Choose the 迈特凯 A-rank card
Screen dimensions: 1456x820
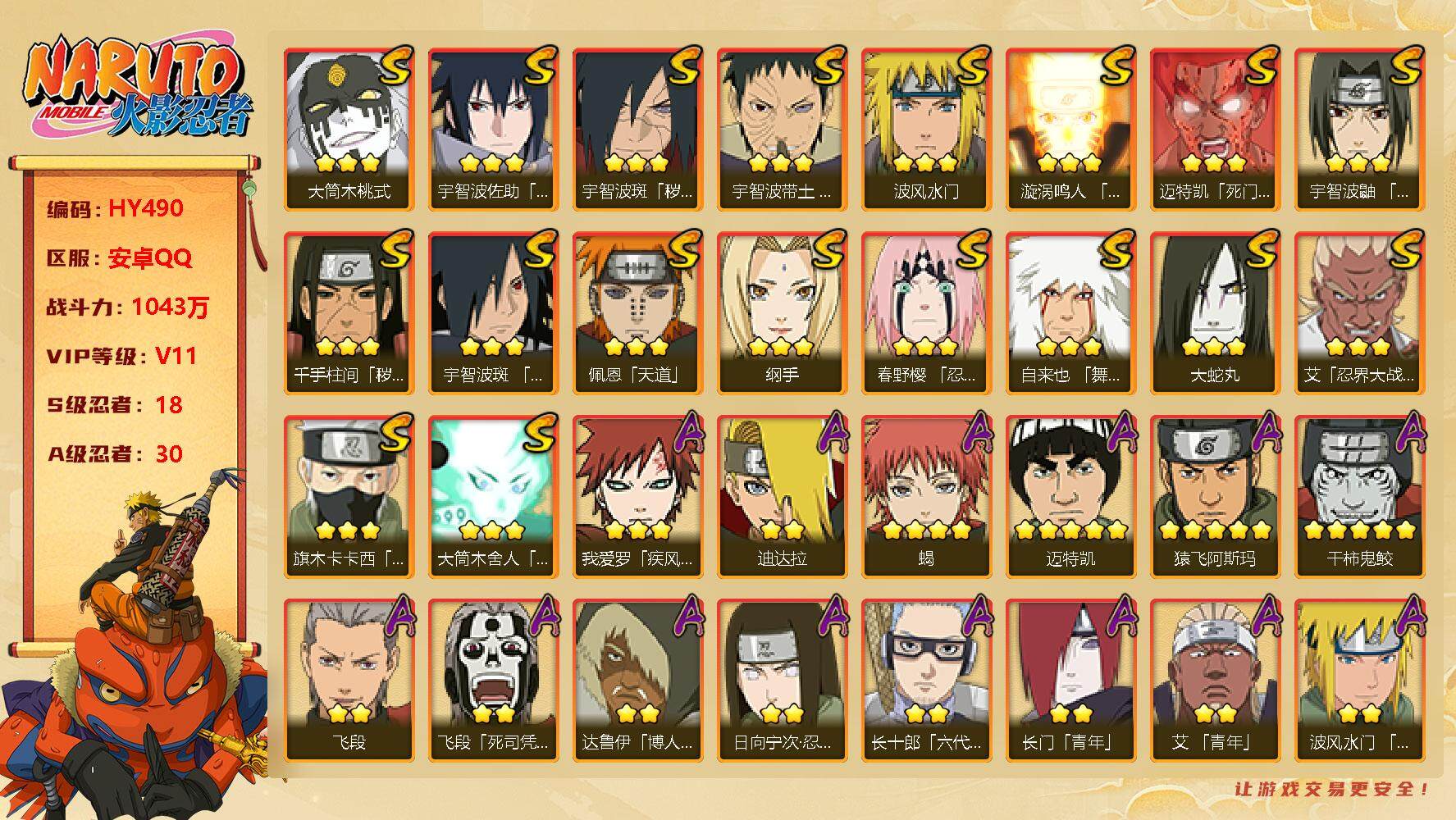tap(1070, 497)
